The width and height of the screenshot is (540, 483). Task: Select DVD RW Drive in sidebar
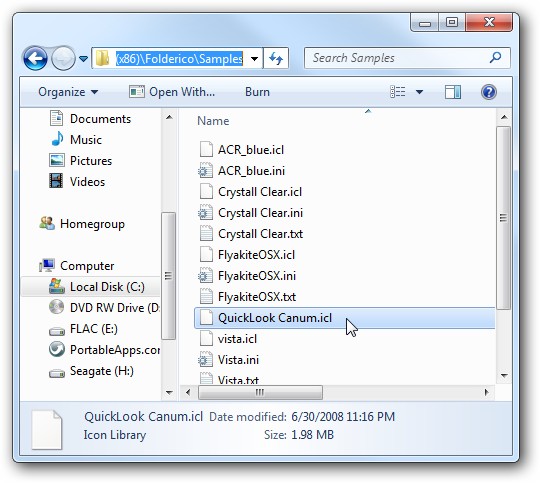[x=104, y=308]
